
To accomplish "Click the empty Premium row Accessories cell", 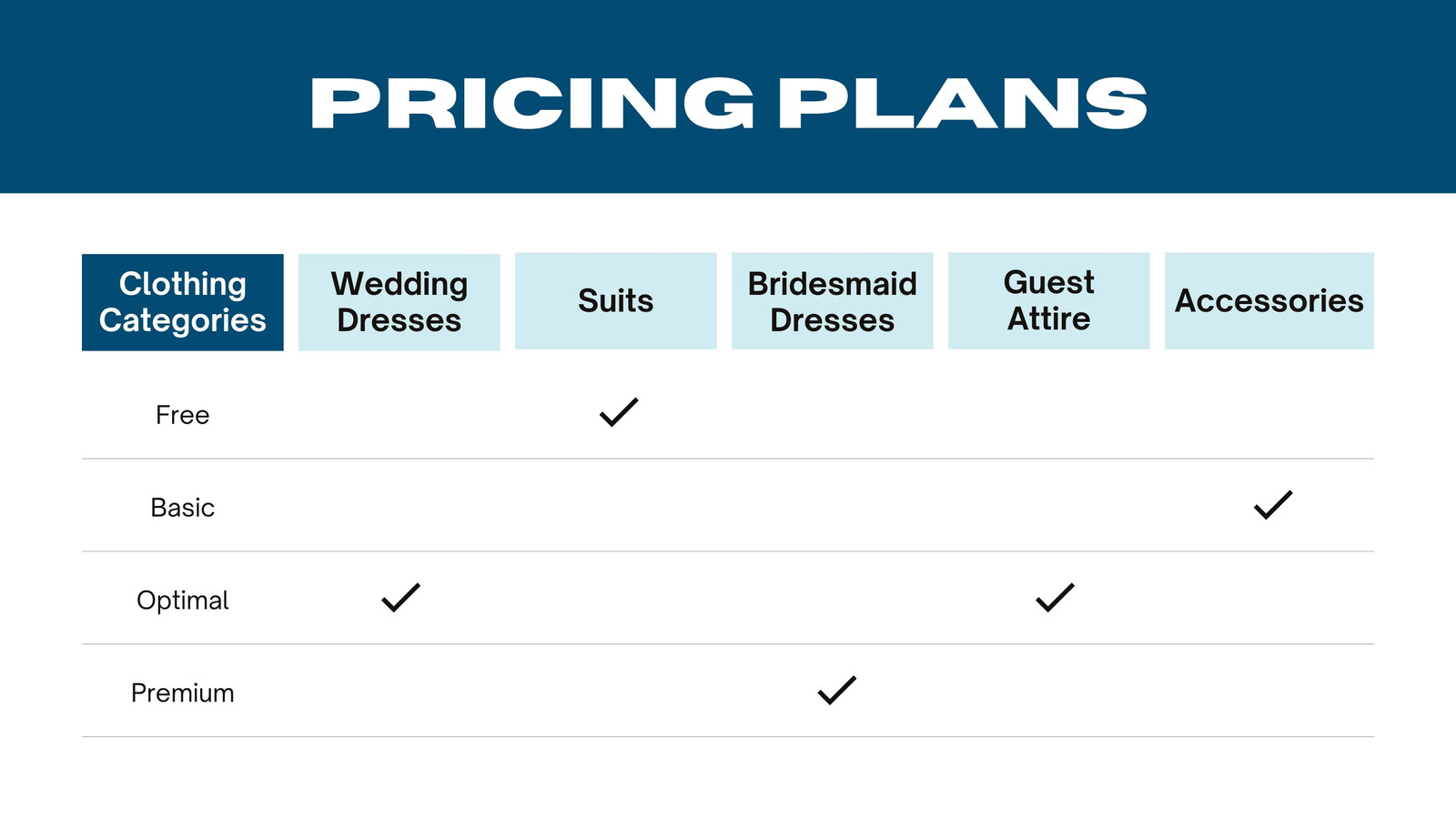I will pos(1269,691).
